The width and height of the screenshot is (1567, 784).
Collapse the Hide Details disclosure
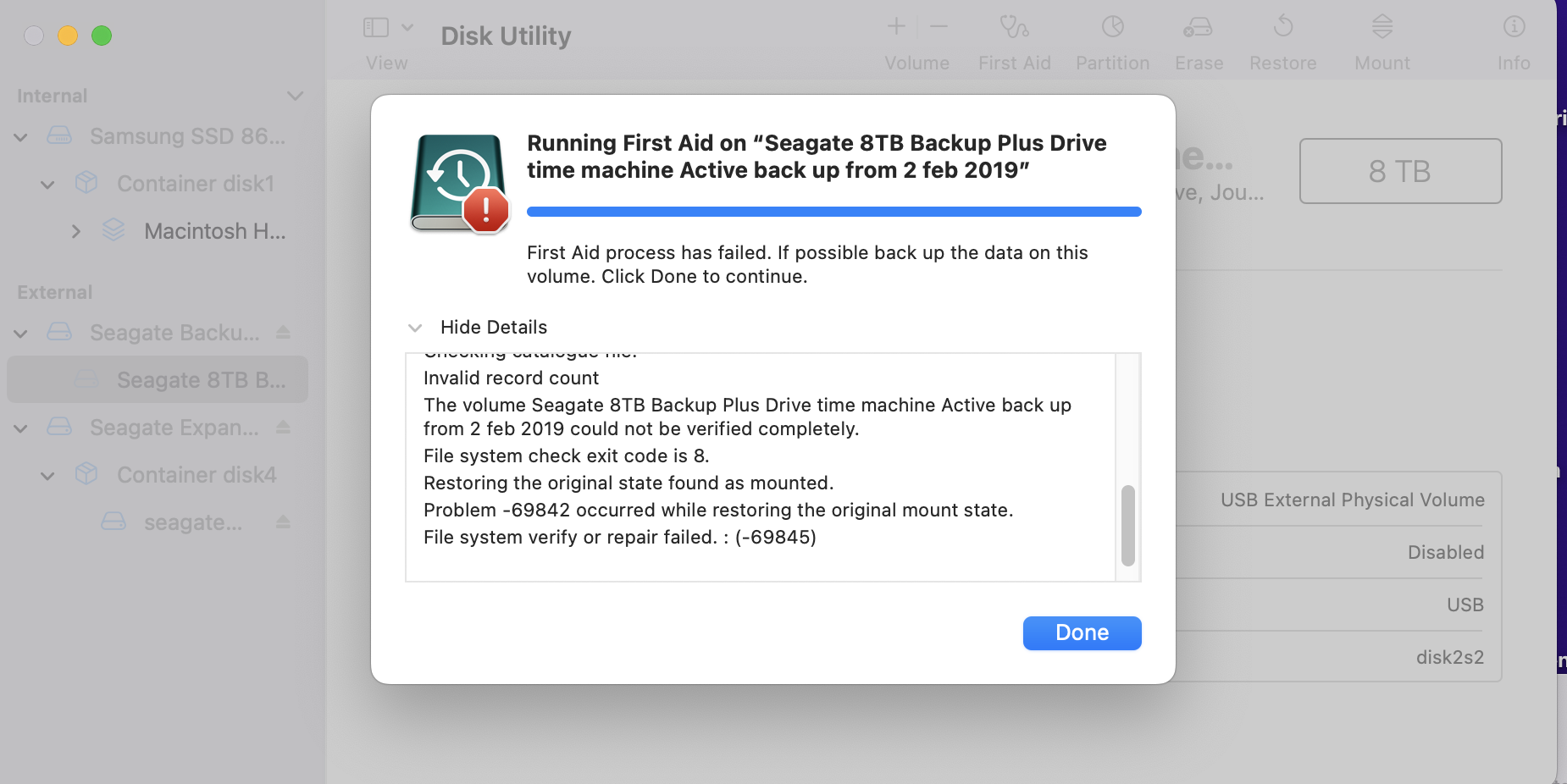click(415, 328)
